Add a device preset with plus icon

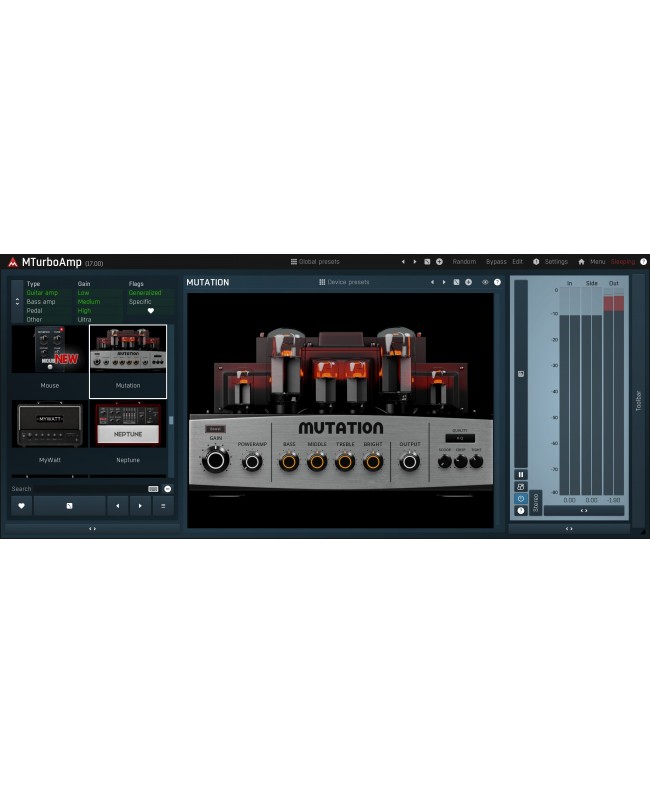[x=469, y=282]
